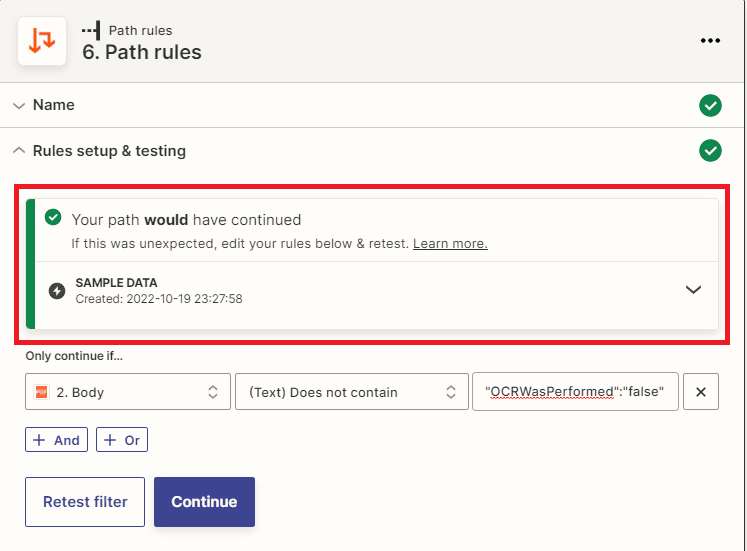Click the path branch icon beside Path rules
Viewport: 747px width, 551px height.
coord(91,30)
